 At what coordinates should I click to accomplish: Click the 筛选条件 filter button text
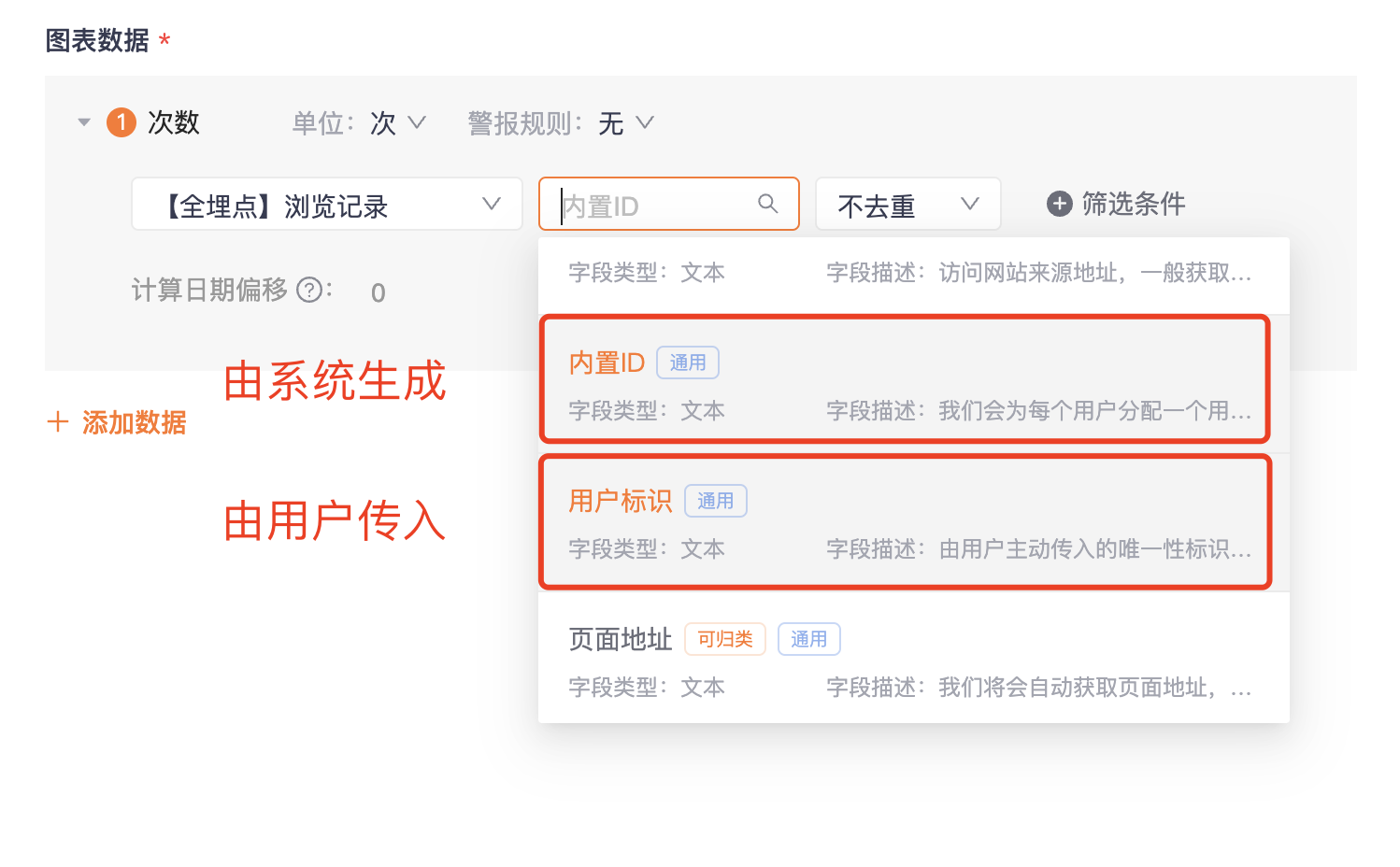[x=1133, y=204]
